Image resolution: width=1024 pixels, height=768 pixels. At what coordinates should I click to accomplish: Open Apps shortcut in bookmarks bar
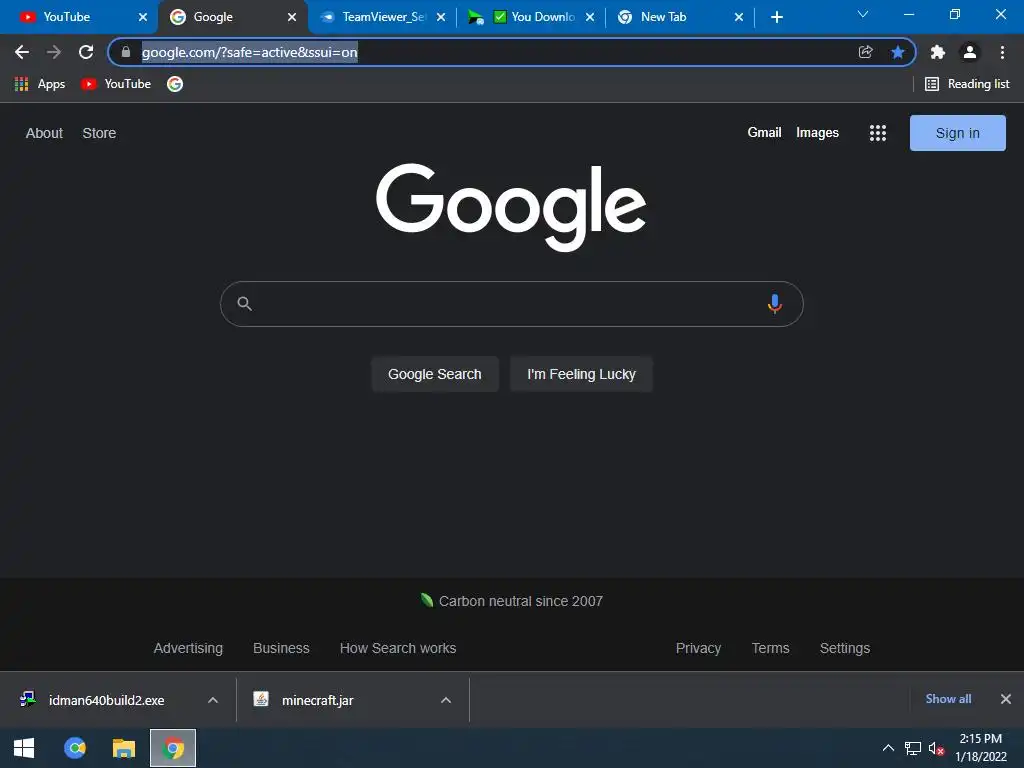pos(40,84)
